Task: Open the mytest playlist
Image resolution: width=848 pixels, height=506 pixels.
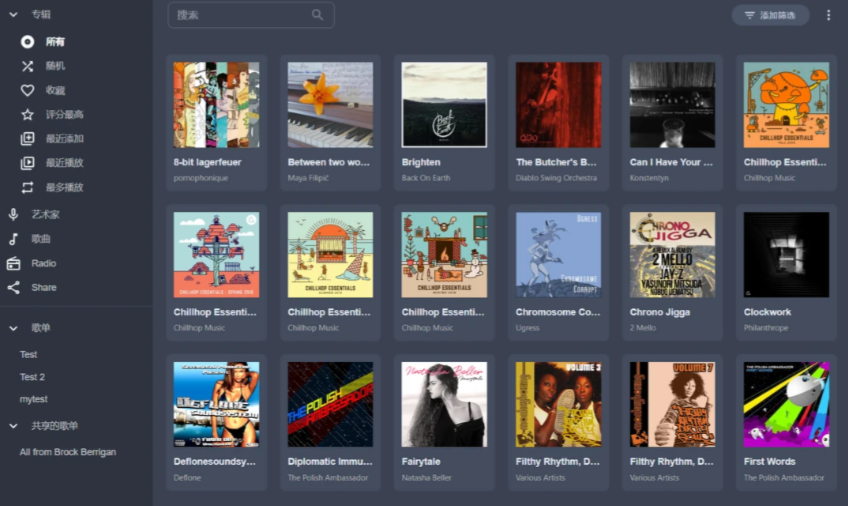Action: [x=34, y=399]
